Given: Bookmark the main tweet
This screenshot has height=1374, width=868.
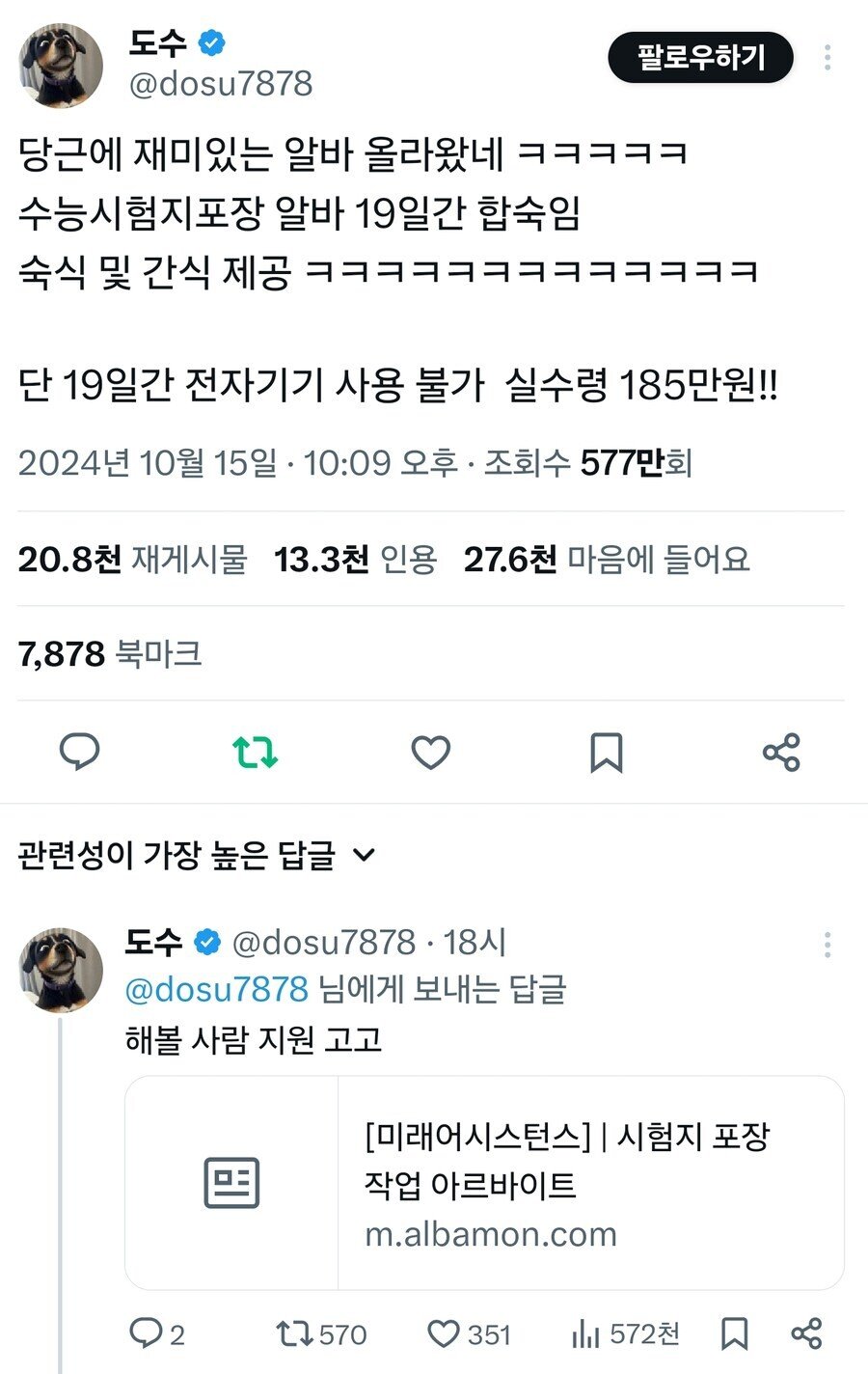Looking at the screenshot, I should (x=606, y=752).
